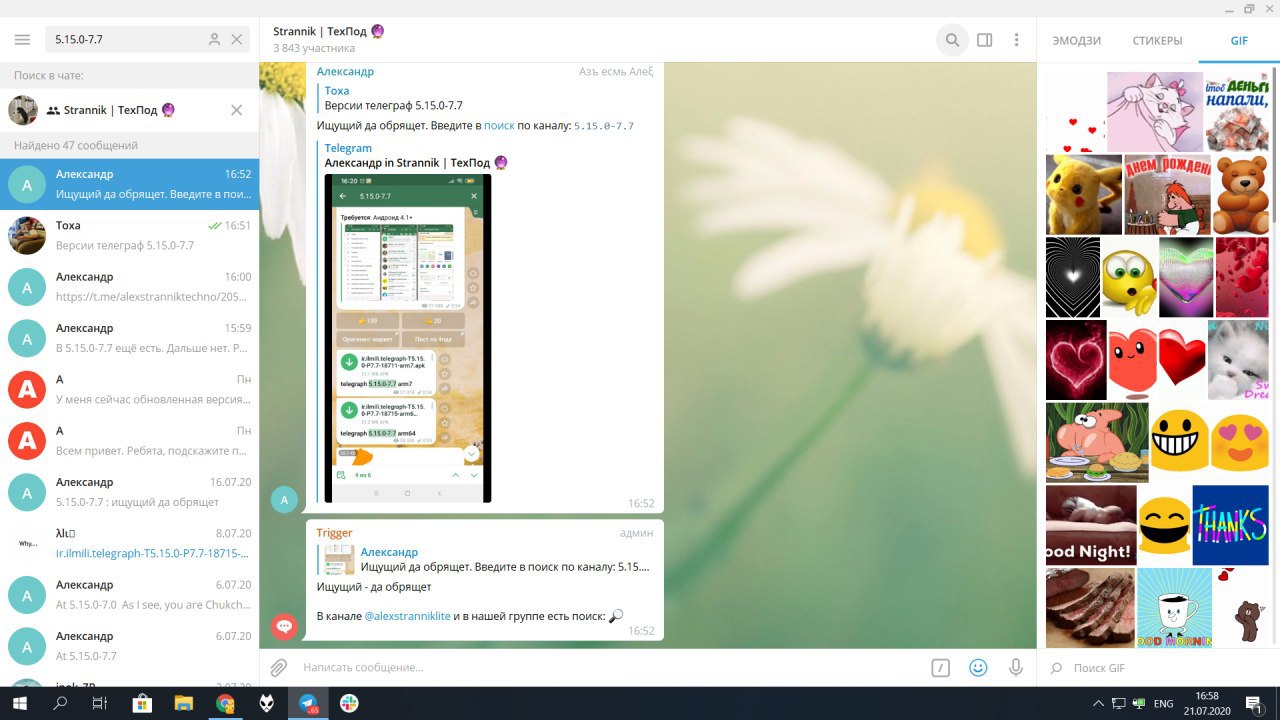Viewport: 1280px width, 720px height.
Task: Clear the search field text
Action: pyautogui.click(x=237, y=40)
